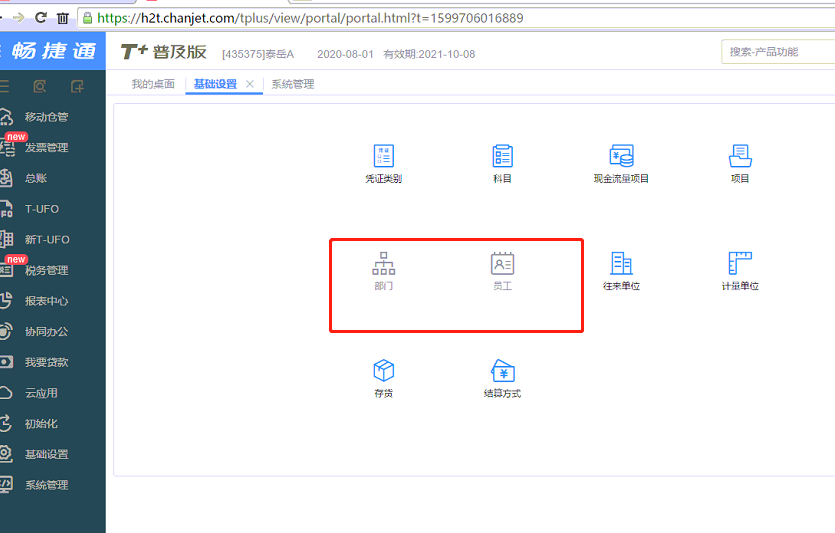Click the green padlock in address bar
835x533 pixels.
[88, 18]
